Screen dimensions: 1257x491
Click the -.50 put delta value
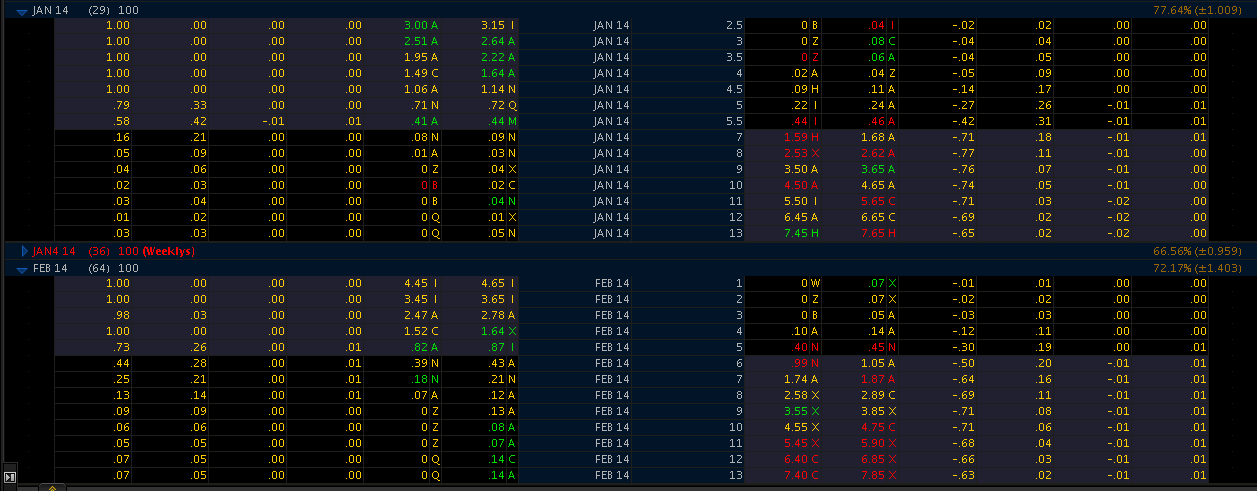pyautogui.click(x=962, y=363)
